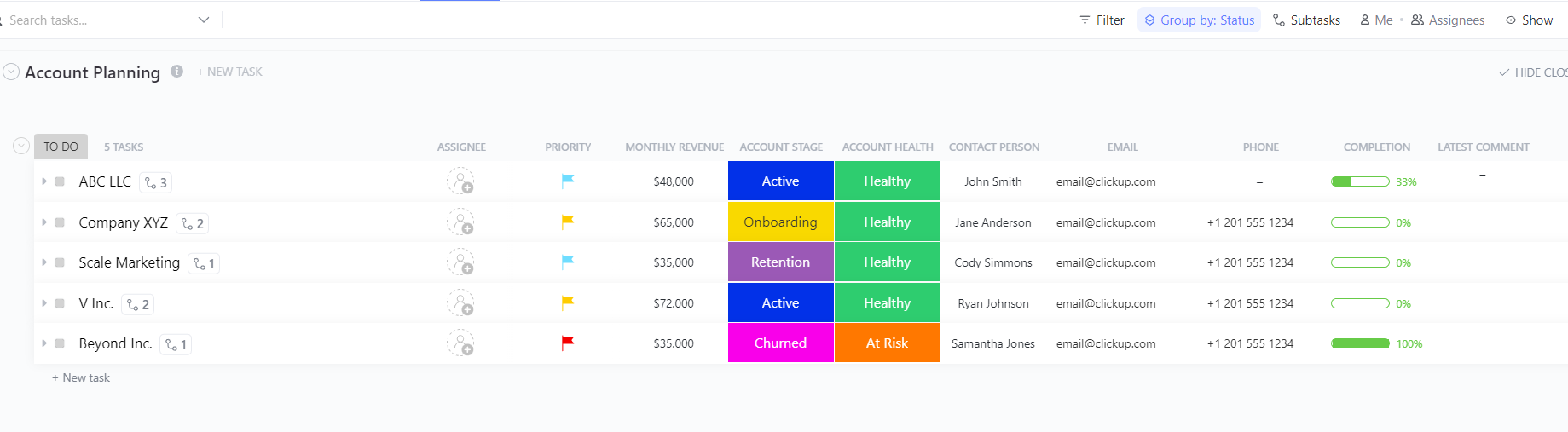Screen dimensions: 1568x432
Task: Click the contact name John Smith
Action: point(993,181)
